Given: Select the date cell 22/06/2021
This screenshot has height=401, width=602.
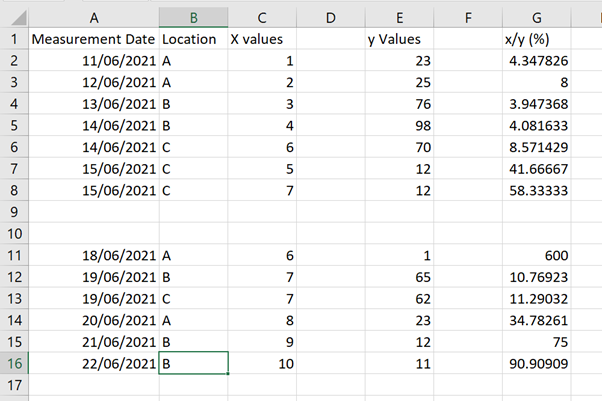Looking at the screenshot, I should pyautogui.click(x=94, y=363).
